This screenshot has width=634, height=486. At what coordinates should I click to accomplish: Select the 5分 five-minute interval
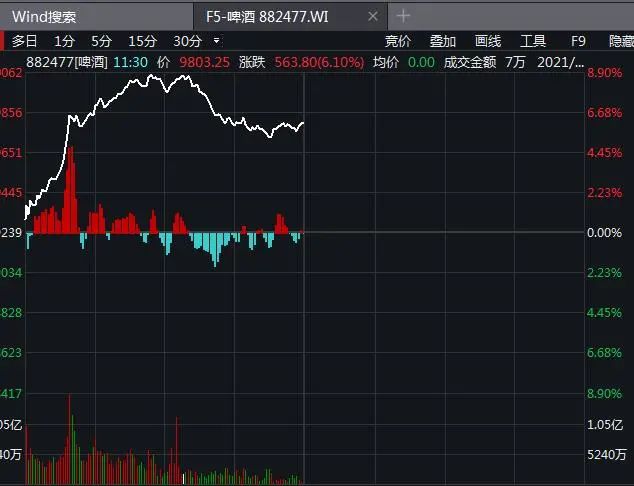click(x=102, y=40)
